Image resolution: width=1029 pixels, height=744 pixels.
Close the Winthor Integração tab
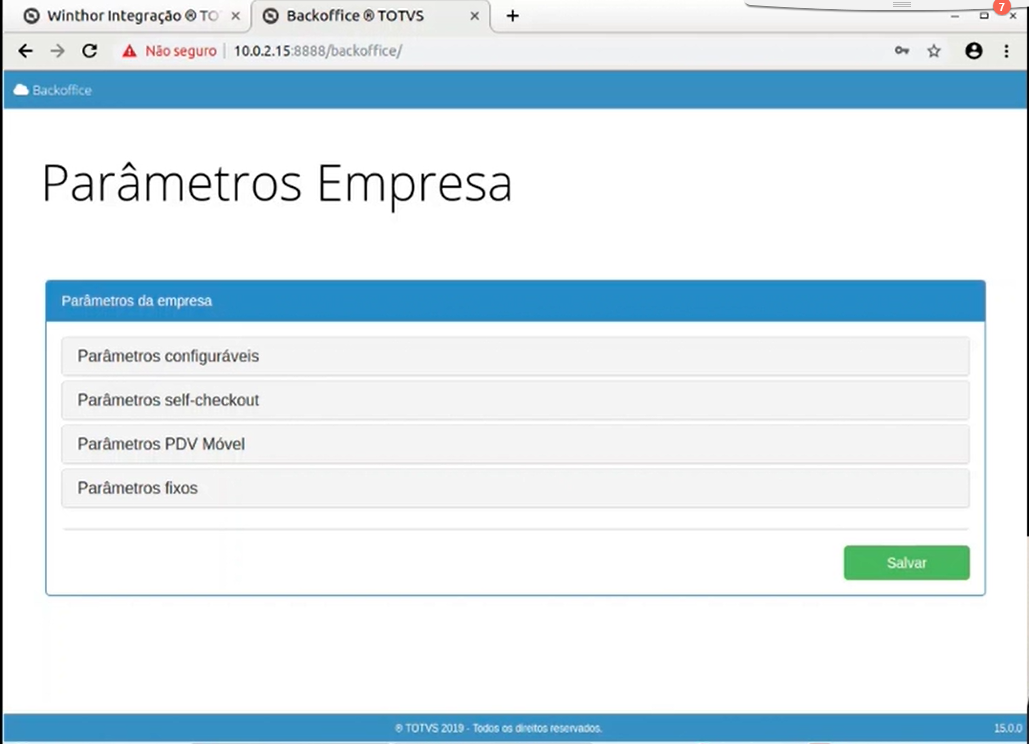(236, 16)
